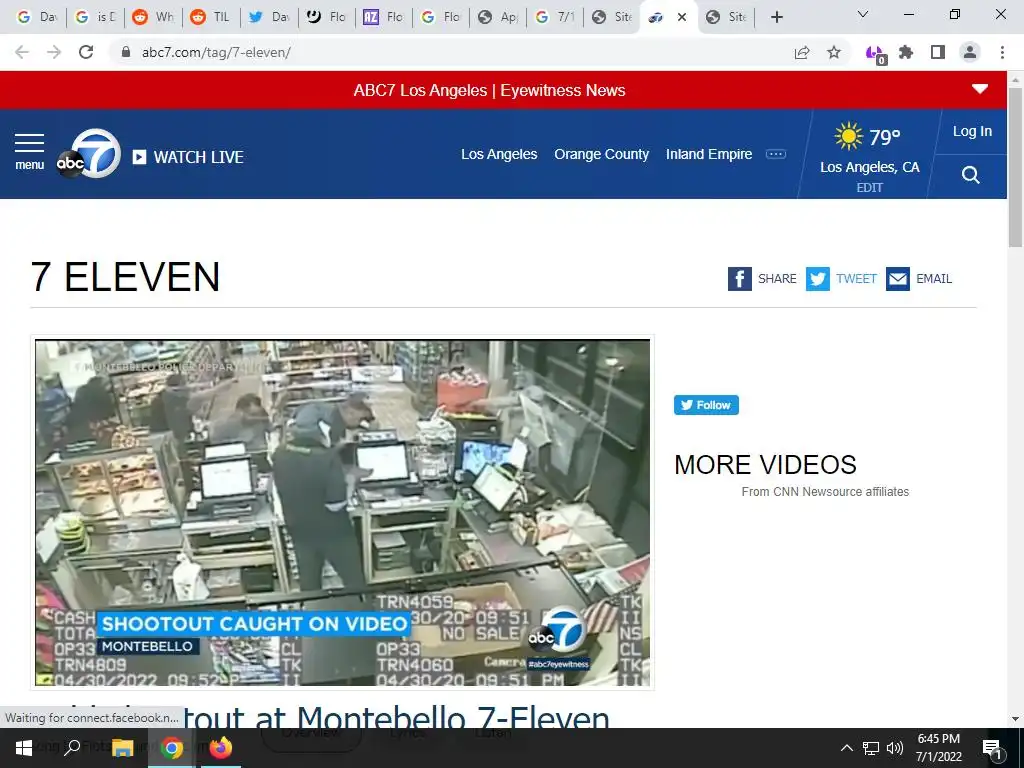Open the Chrome profile avatar
The height and width of the screenshot is (768, 1024).
[x=970, y=52]
